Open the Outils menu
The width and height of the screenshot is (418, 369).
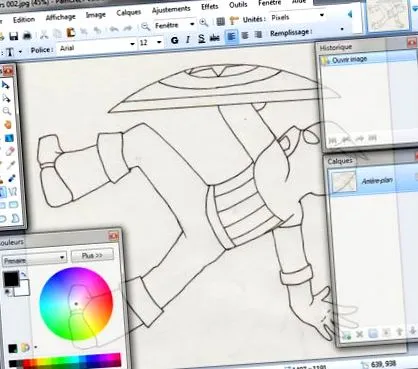pos(238,5)
